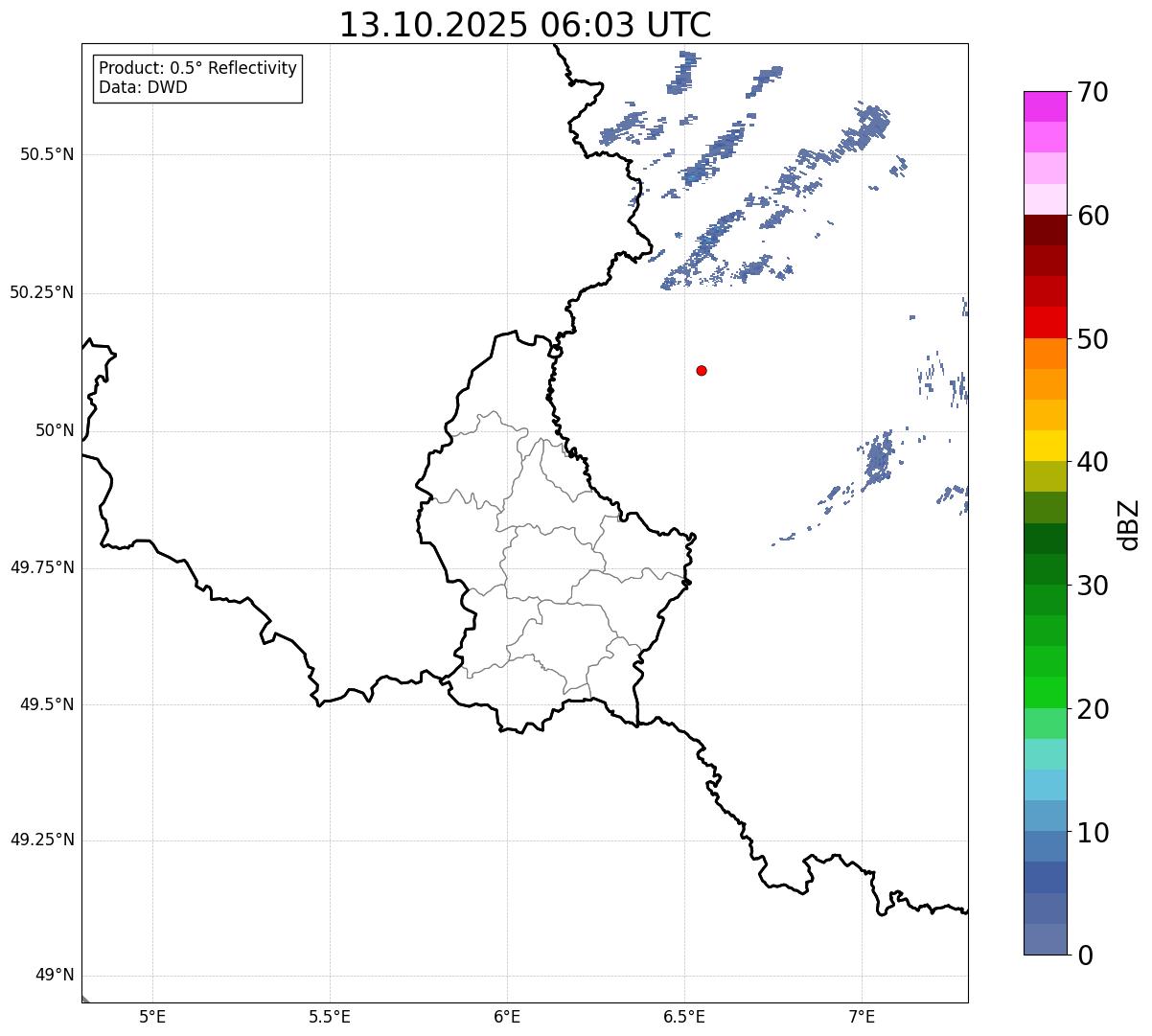1152x1036 pixels.
Task: Click the longitude label 6°E
Action: pyautogui.click(x=507, y=1018)
